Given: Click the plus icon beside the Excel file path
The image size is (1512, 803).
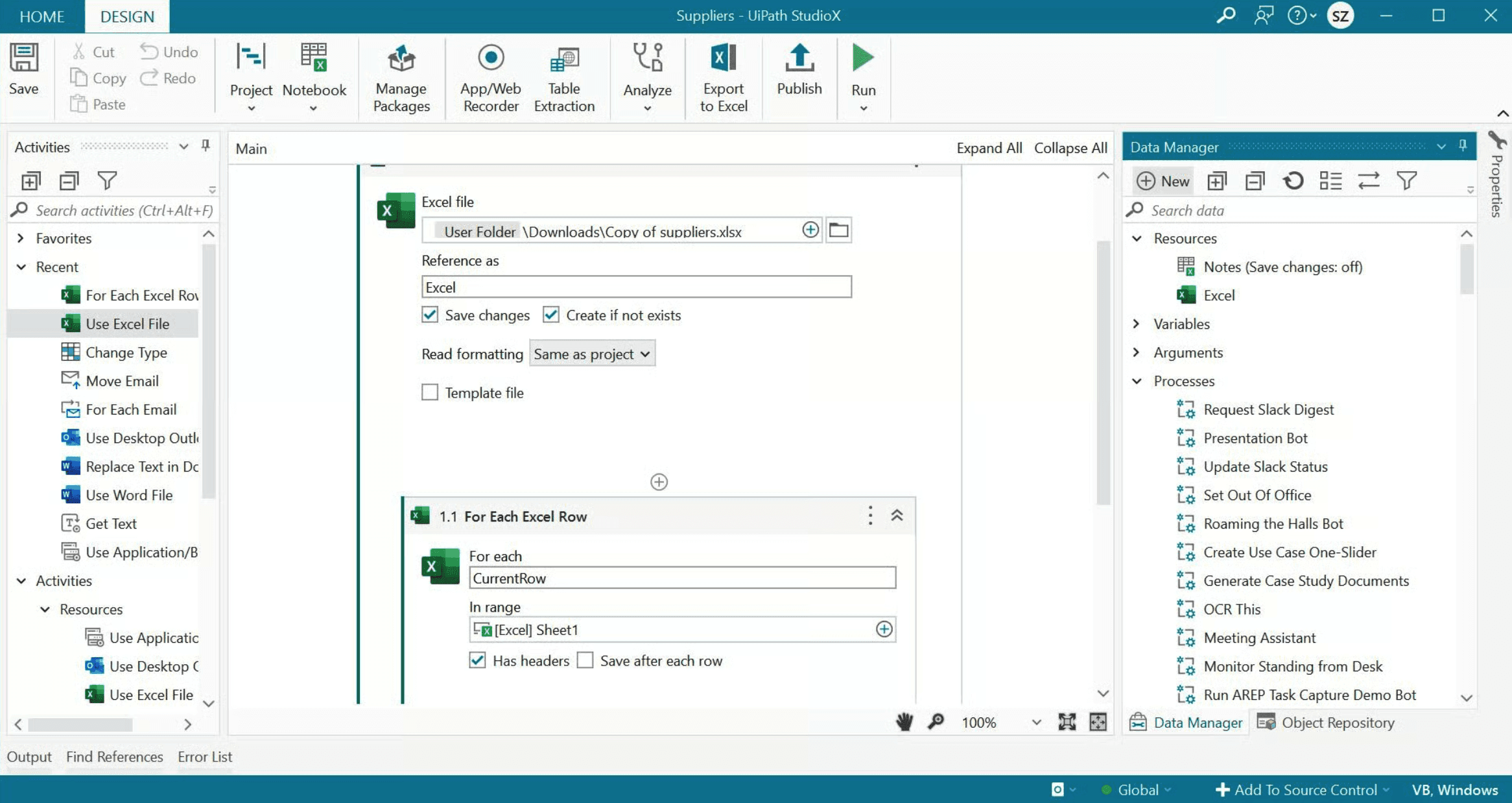Looking at the screenshot, I should pos(810,230).
